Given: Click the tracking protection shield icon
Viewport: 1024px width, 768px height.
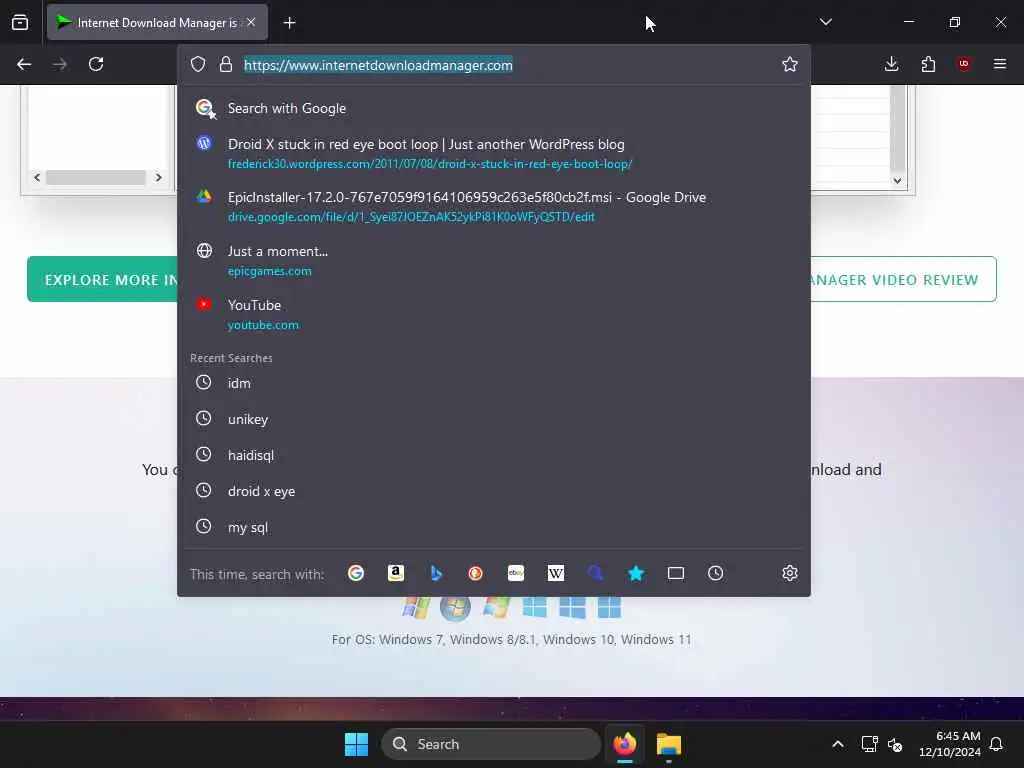Looking at the screenshot, I should (x=198, y=64).
